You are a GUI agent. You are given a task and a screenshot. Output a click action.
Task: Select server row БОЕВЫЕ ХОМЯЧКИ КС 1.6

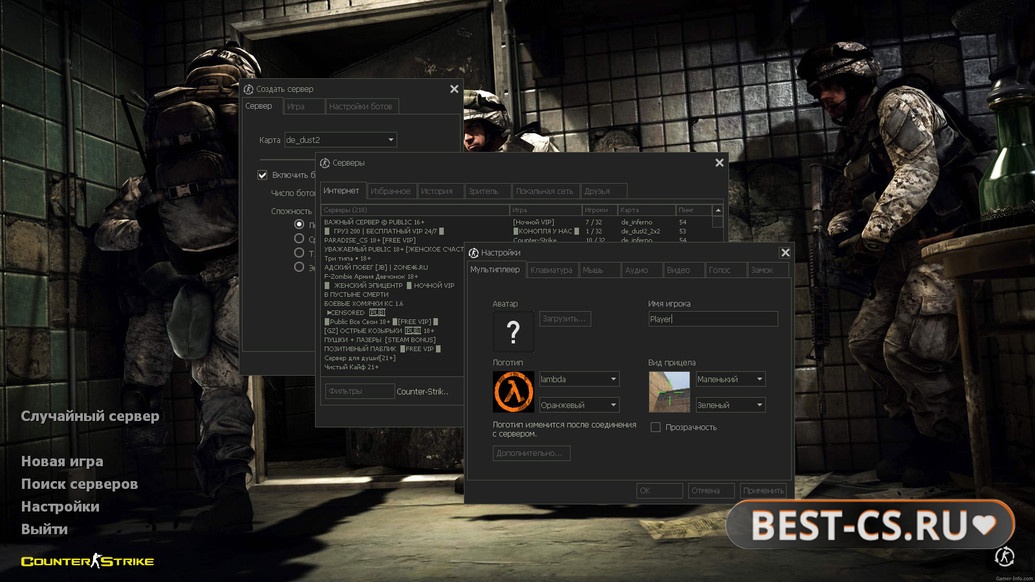coord(392,304)
